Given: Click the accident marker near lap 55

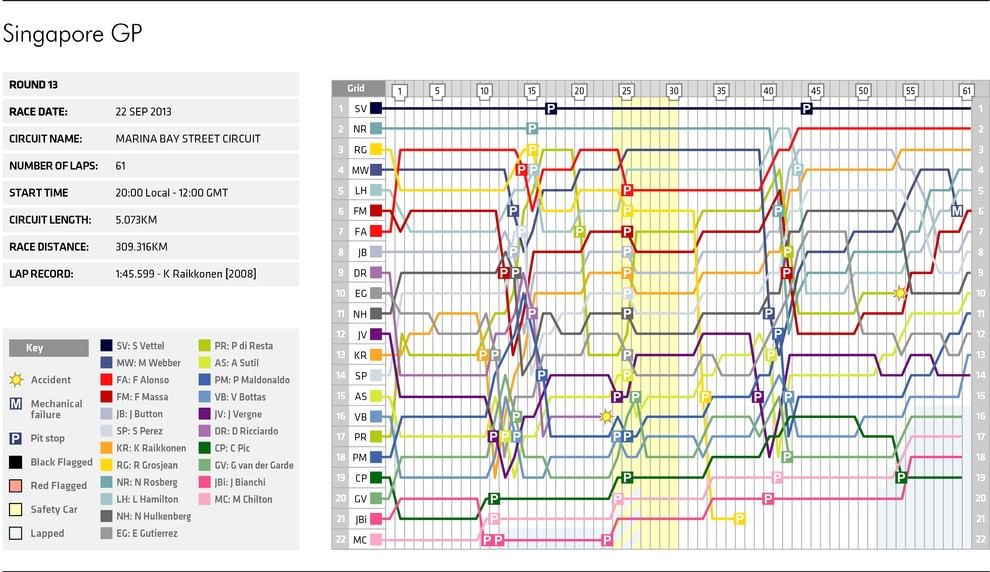Looking at the screenshot, I should click(900, 293).
